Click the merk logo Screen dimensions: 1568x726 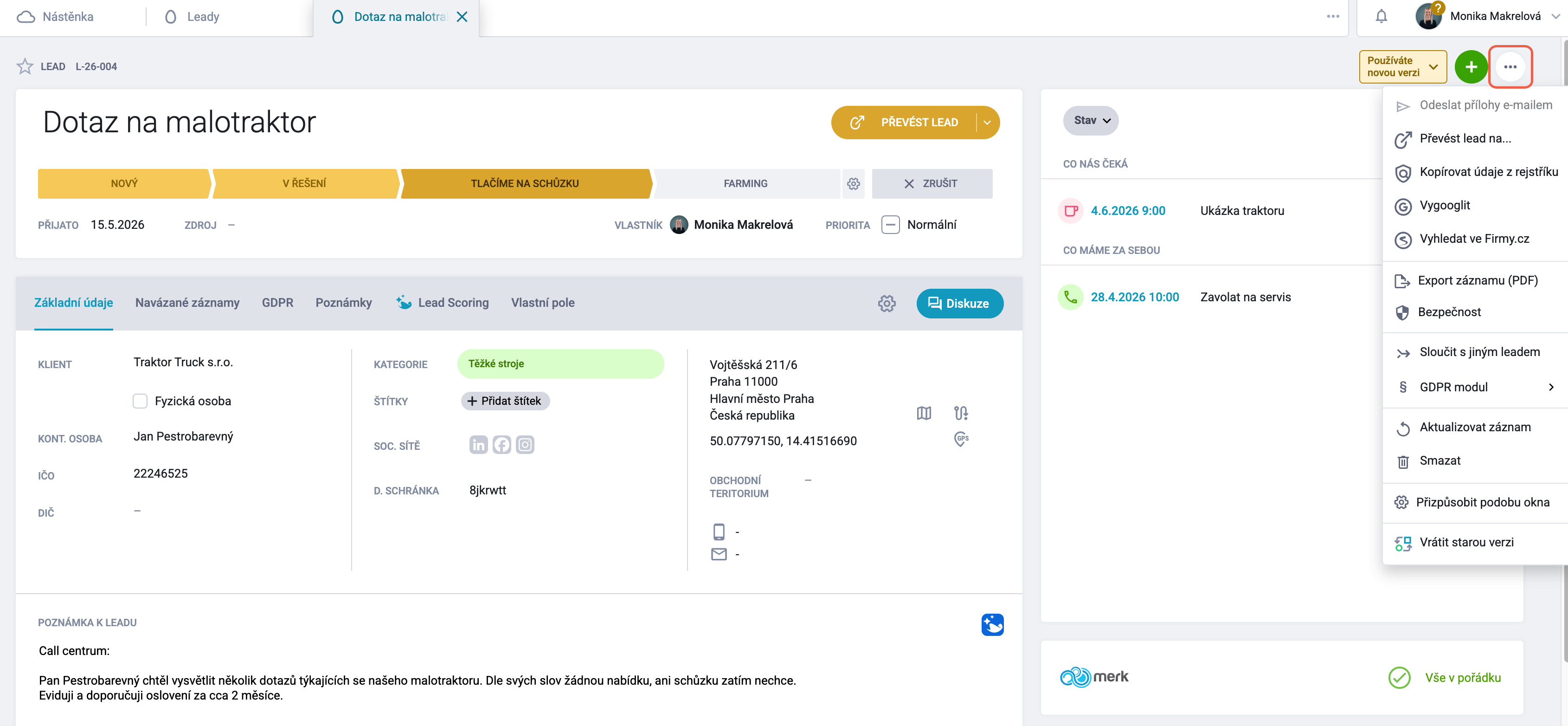click(x=1094, y=677)
